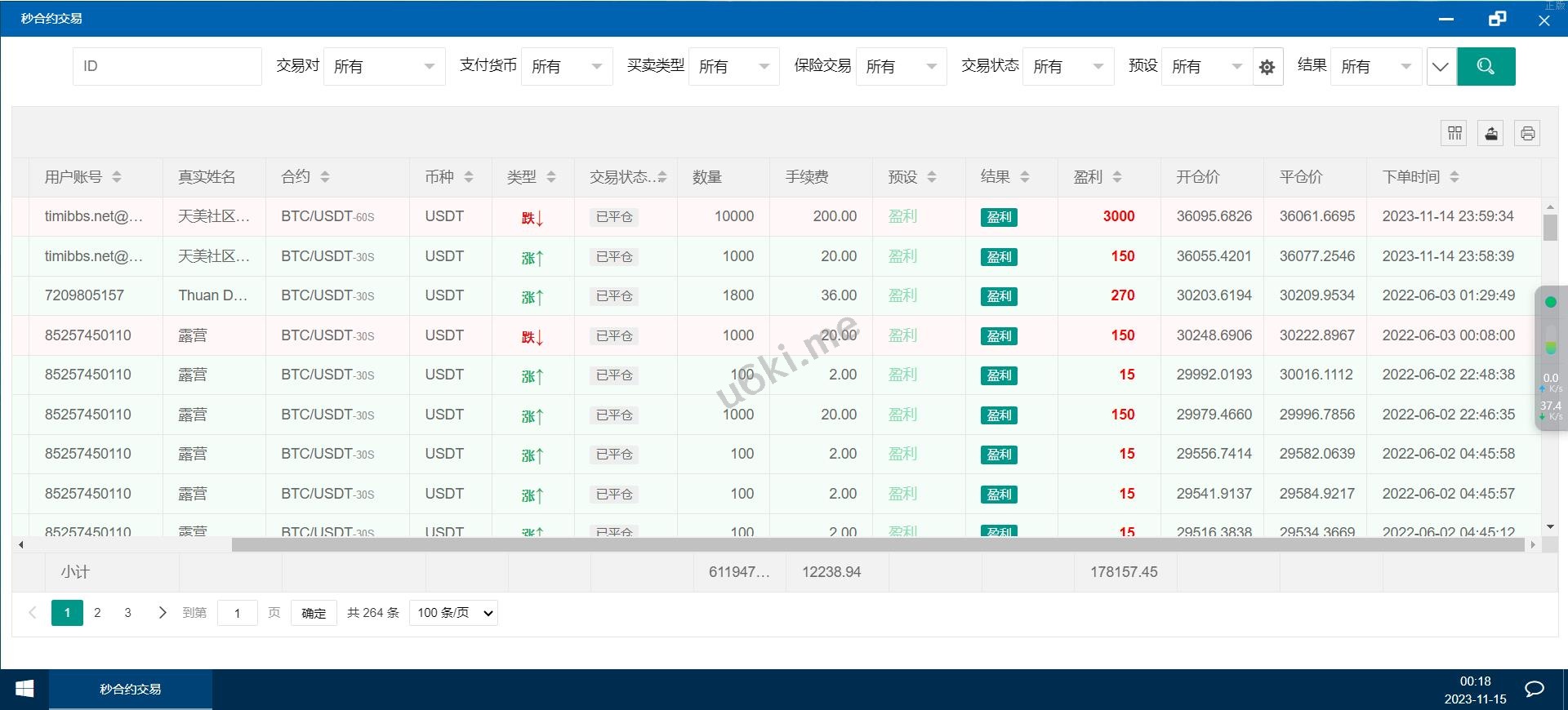This screenshot has width=1568, height=710.
Task: Open the 买卖类型 dropdown
Action: [733, 66]
